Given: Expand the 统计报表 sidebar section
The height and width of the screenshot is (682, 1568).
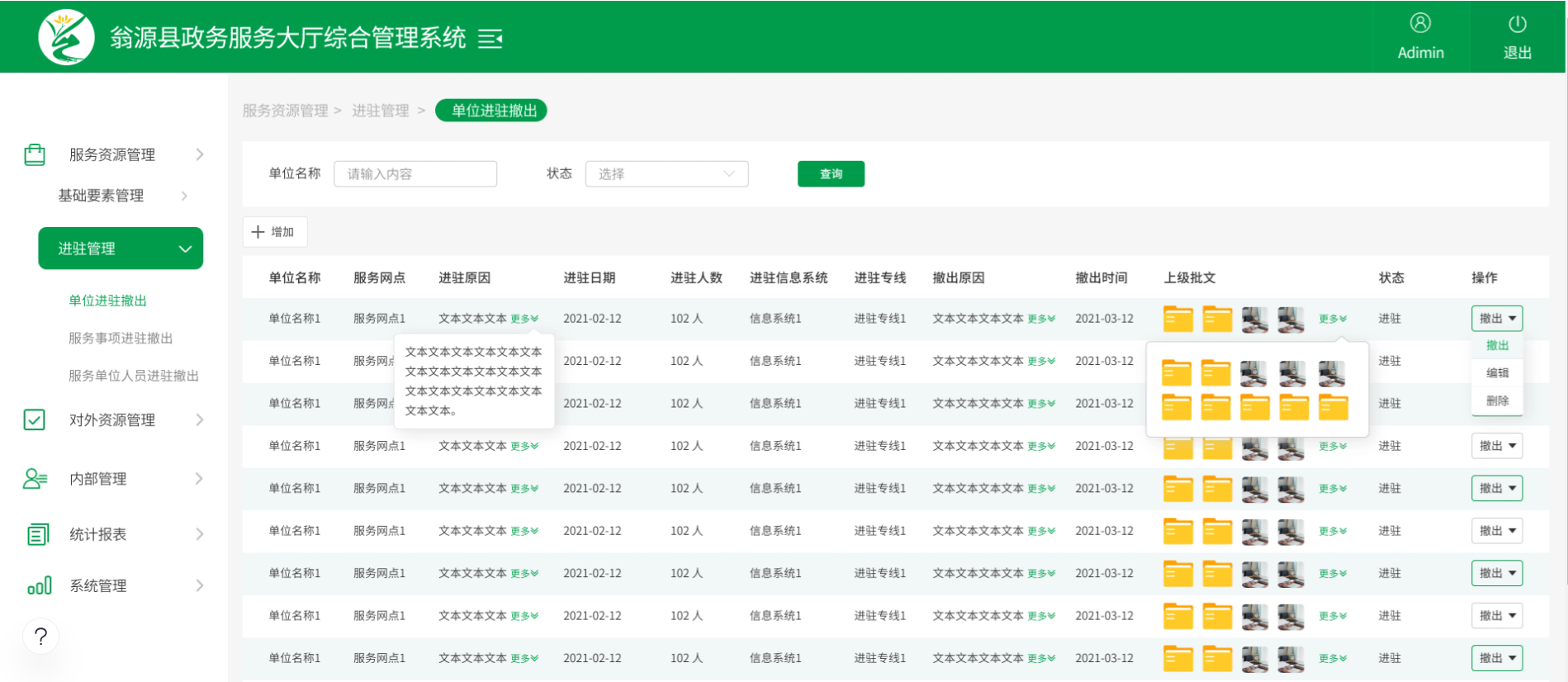Looking at the screenshot, I should pyautogui.click(x=200, y=534).
